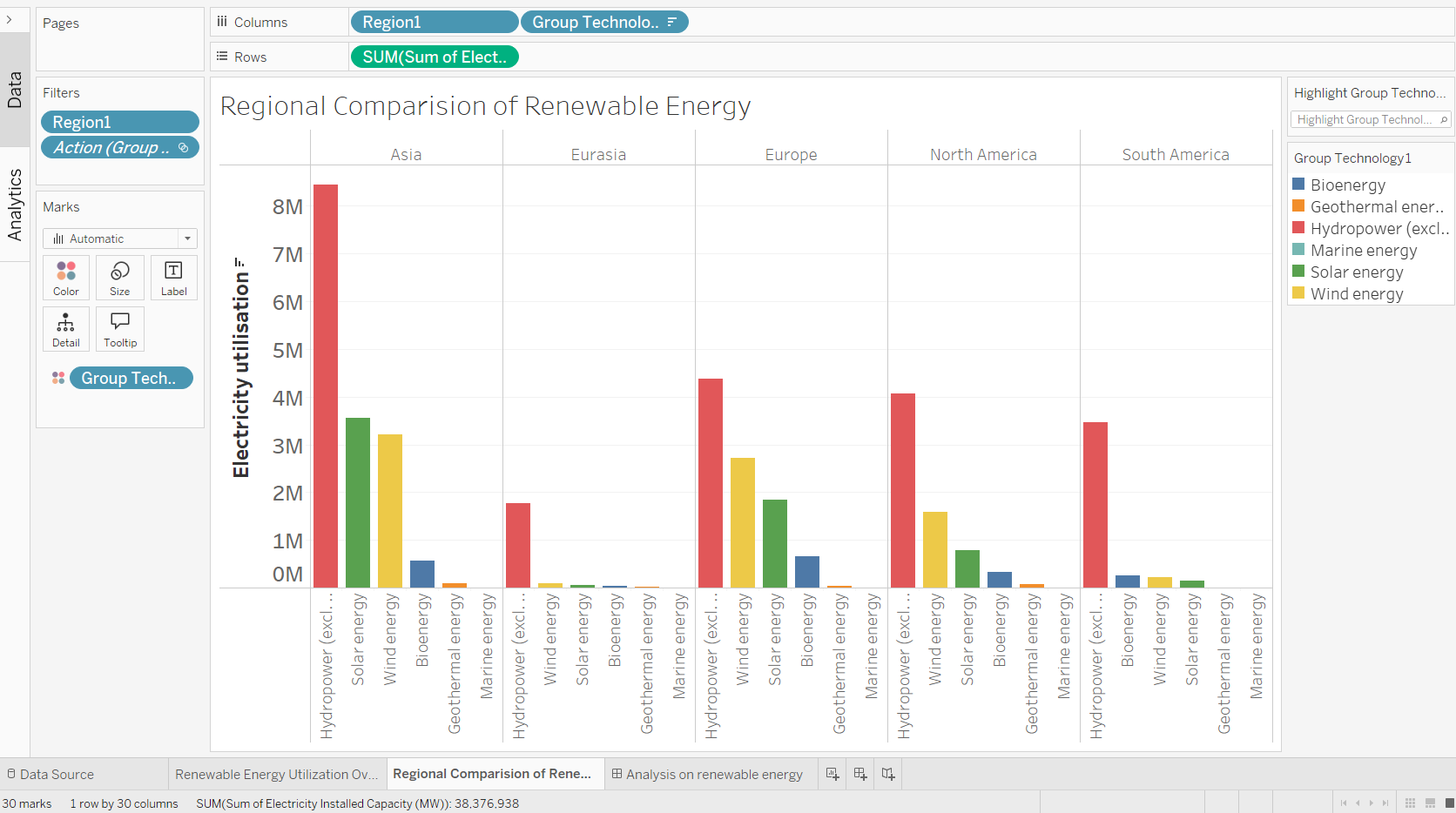
Task: Click the SUM(Sum of Elect.. Rows pill
Action: 434,57
